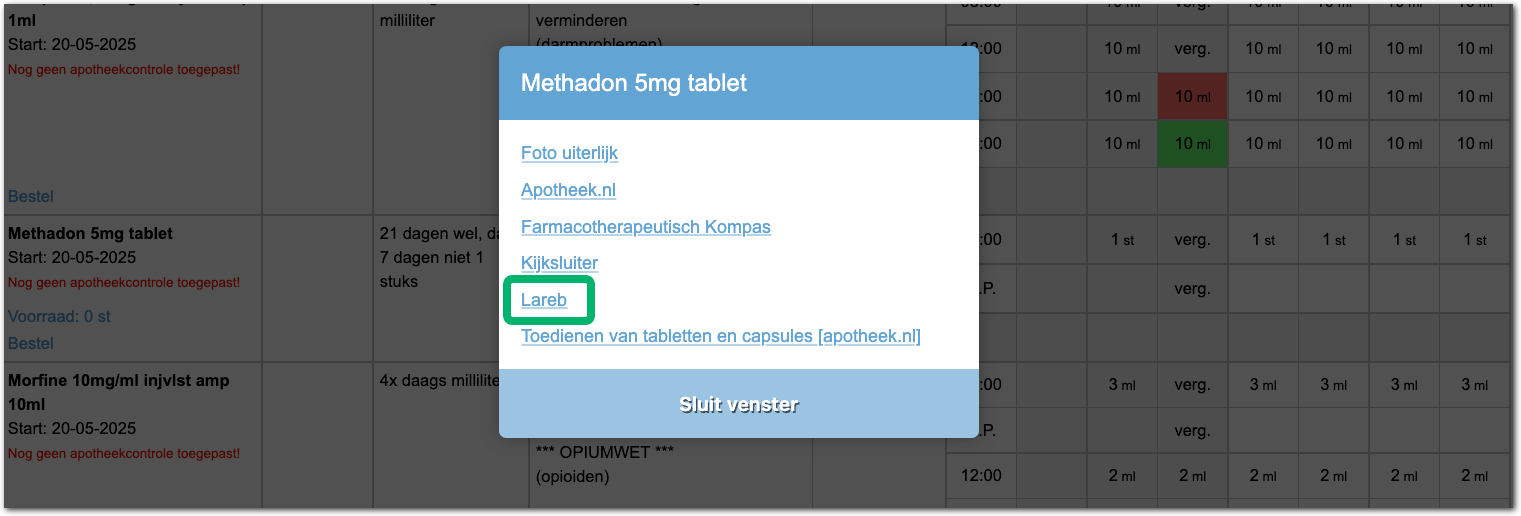Click Bestel under Methadon's Voorraad line
Image resolution: width=1521 pixels, height=516 pixels.
coord(31,343)
